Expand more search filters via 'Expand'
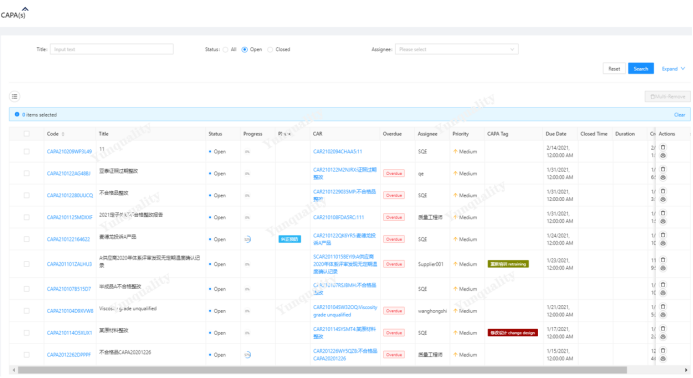 [x=673, y=69]
